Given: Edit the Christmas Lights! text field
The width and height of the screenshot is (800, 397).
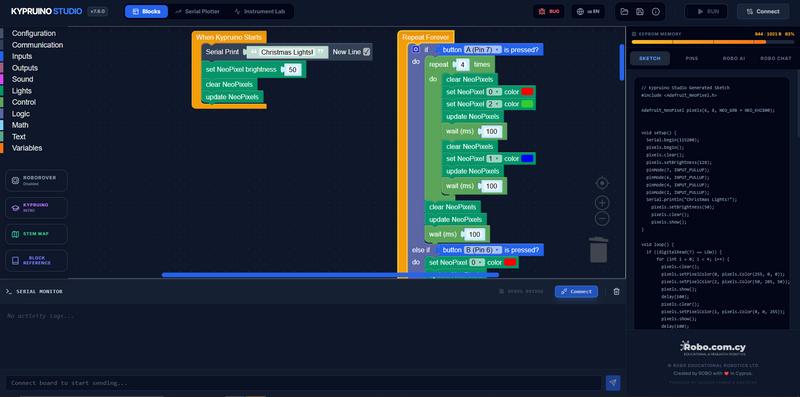Looking at the screenshot, I should [287, 52].
